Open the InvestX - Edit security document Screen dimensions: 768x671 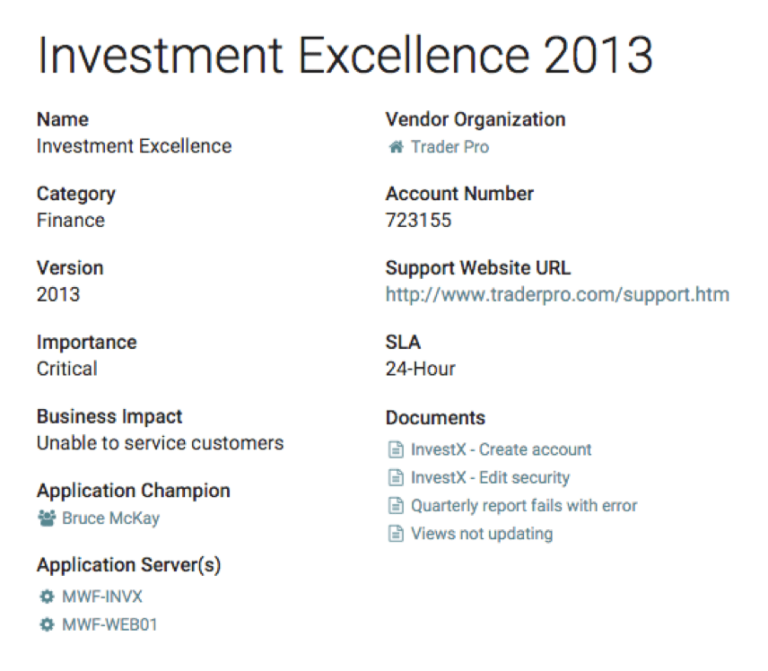click(x=490, y=478)
